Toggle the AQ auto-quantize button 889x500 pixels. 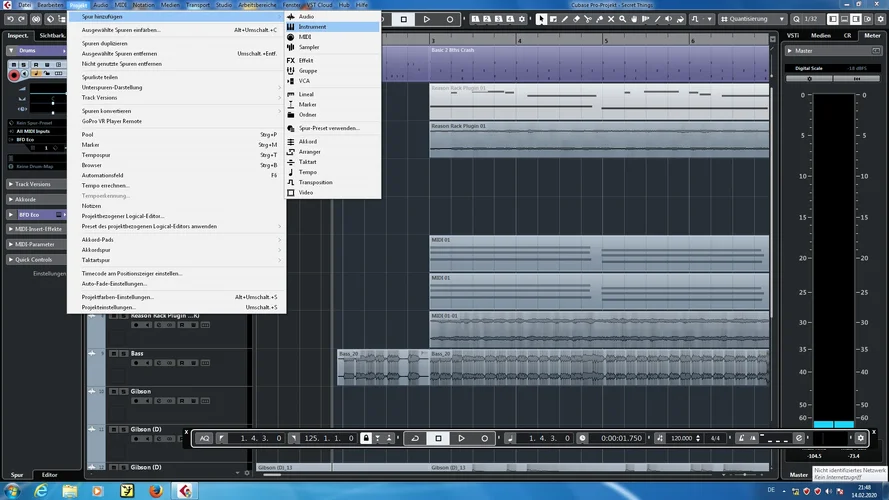[204, 438]
